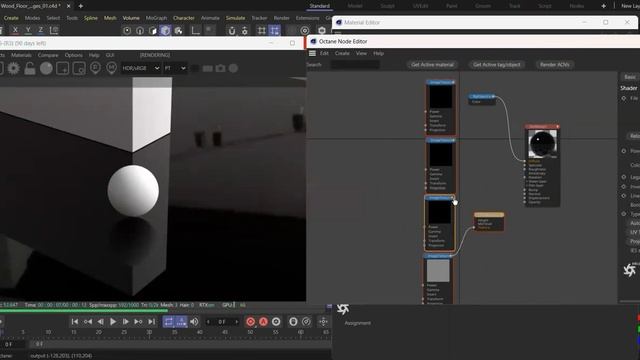Viewport: 640px width, 360px height.
Task: Play the animation forward
Action: coord(113,322)
